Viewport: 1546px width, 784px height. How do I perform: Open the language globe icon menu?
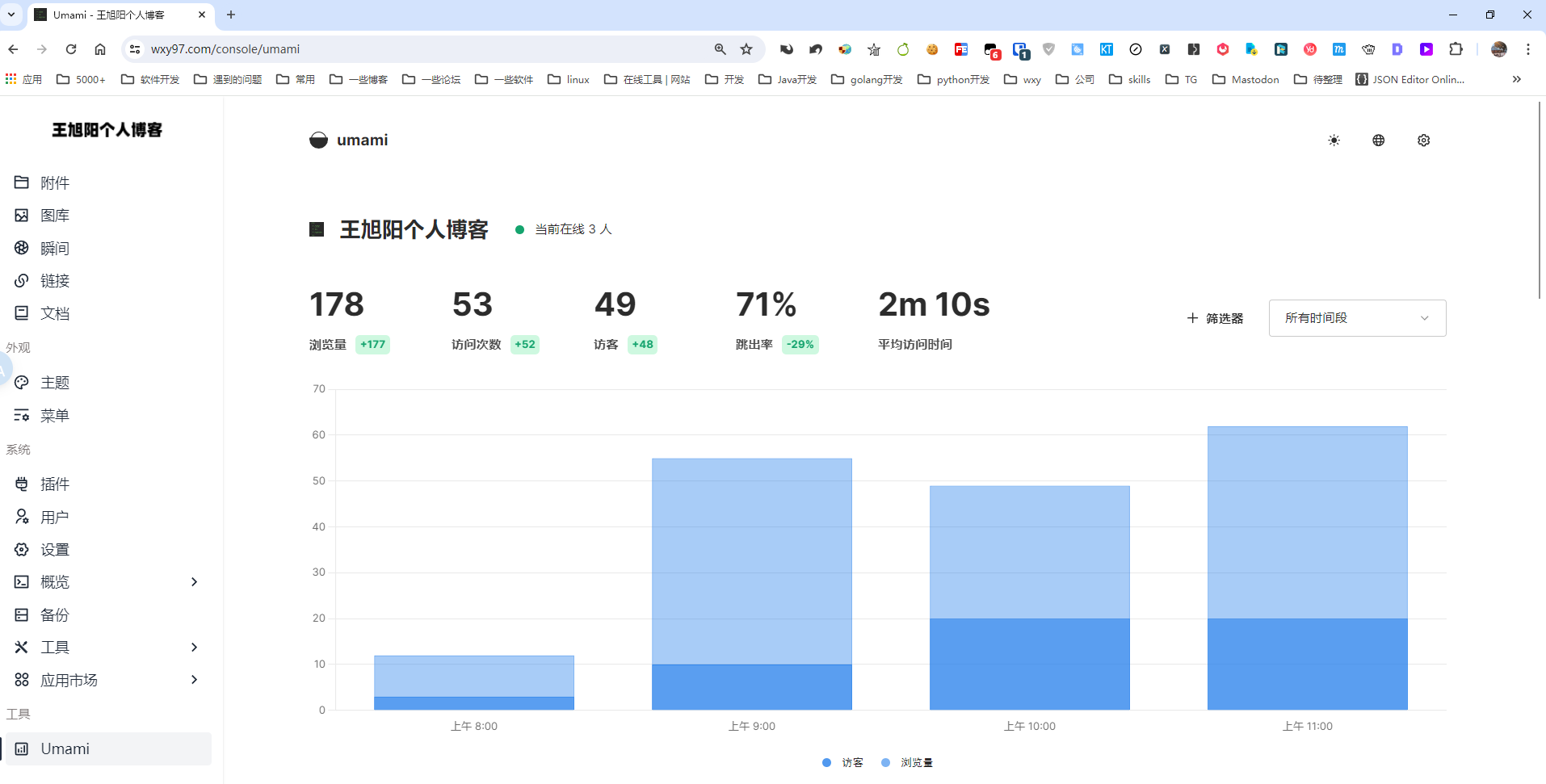pos(1378,140)
